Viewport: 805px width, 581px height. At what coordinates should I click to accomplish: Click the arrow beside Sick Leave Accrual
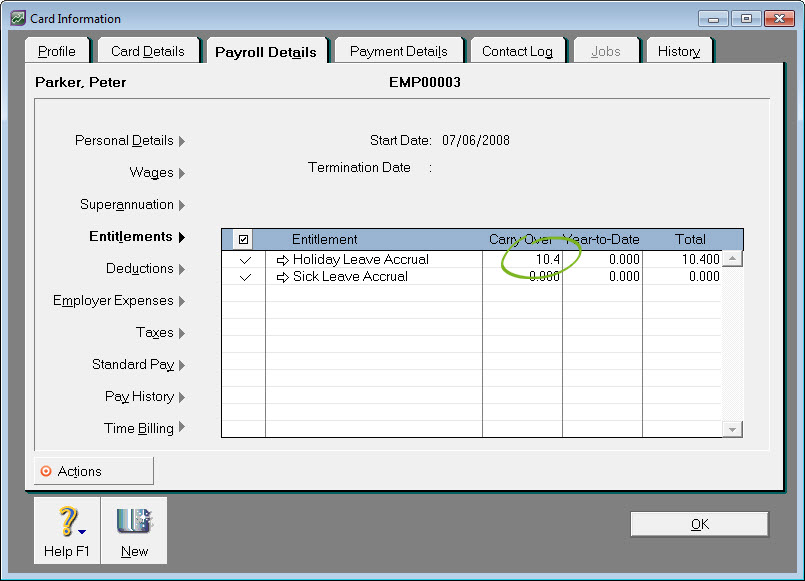[x=282, y=277]
